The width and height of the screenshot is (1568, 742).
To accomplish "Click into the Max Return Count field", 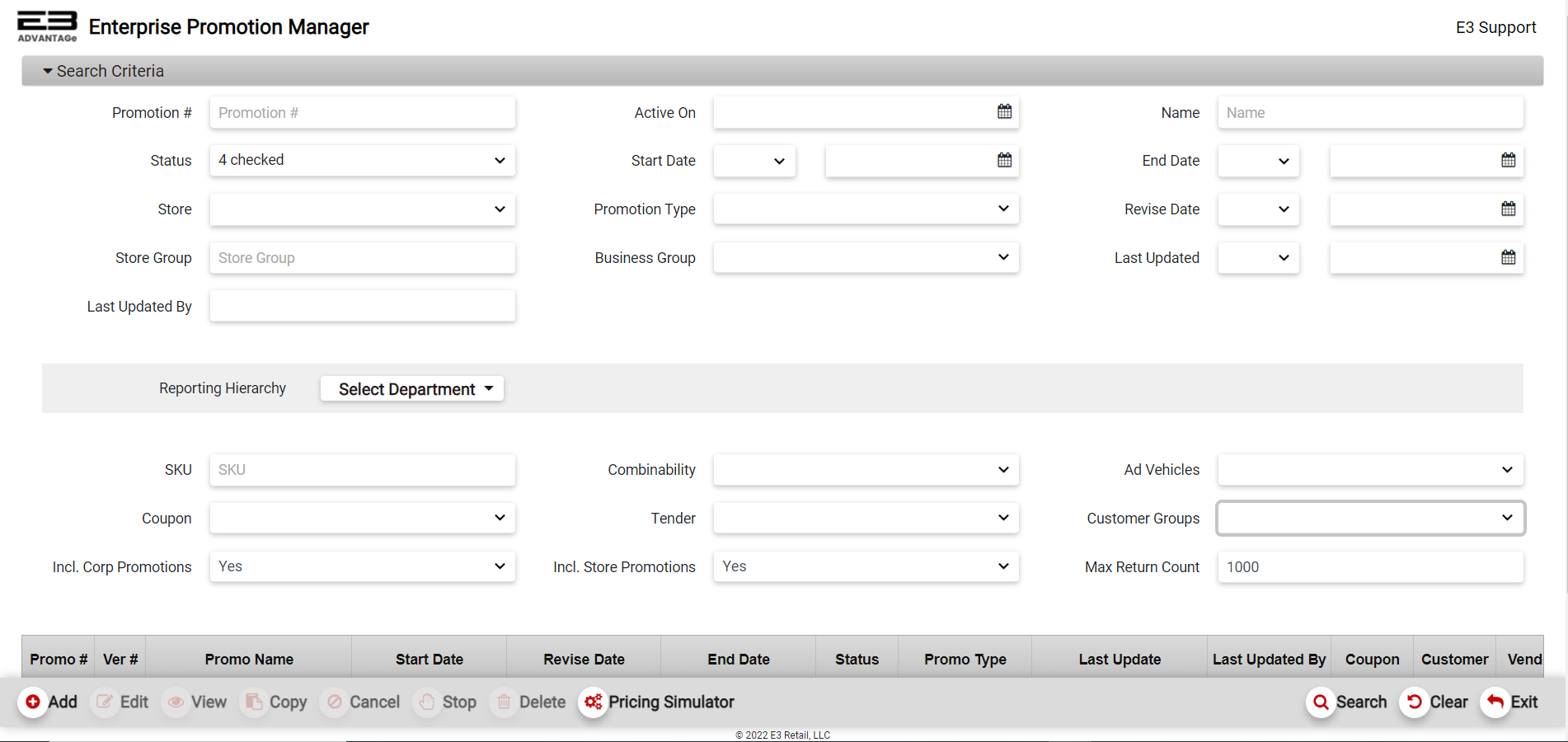I will tap(1370, 567).
